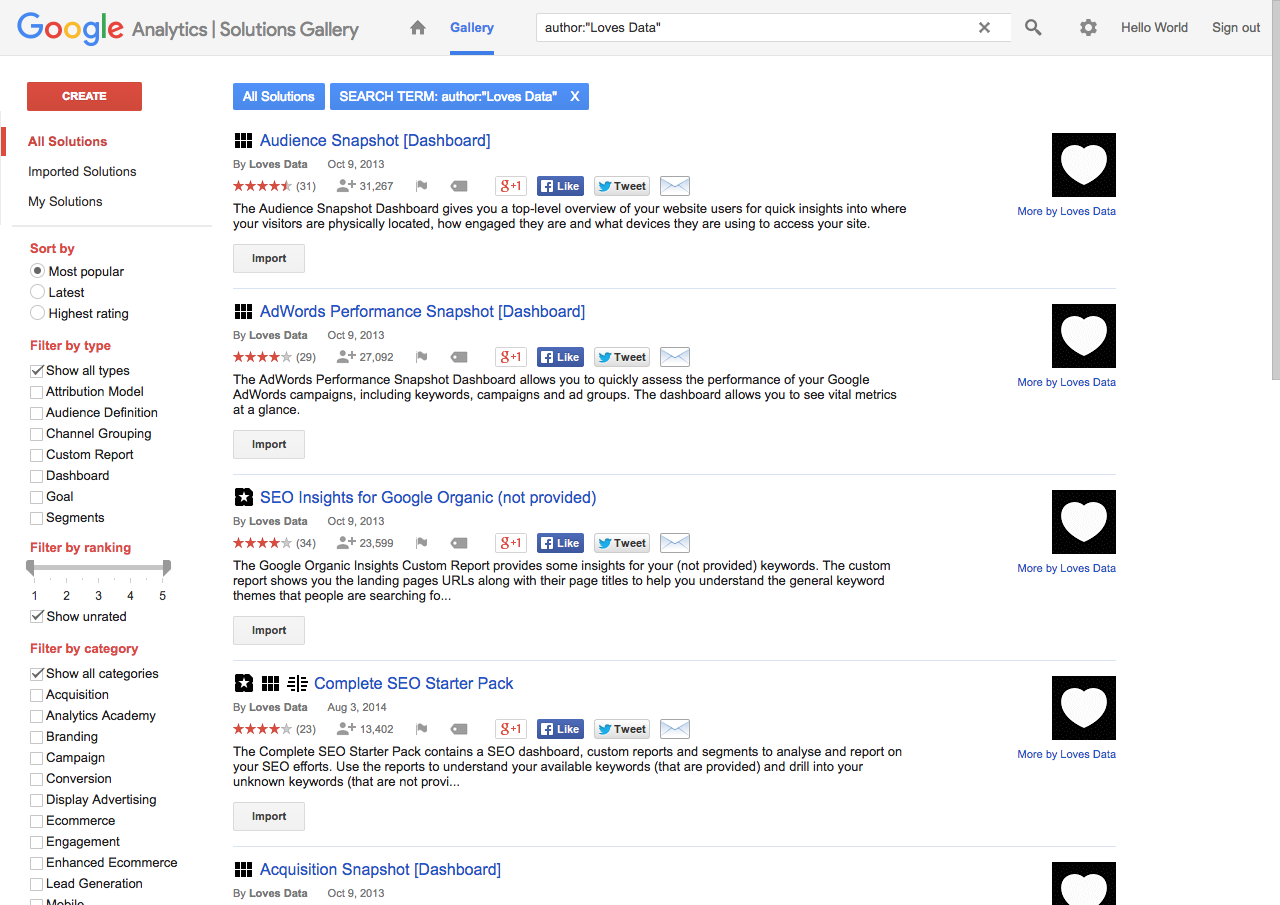Click the red CREATE button
Viewport: 1280px width, 905px height.
coord(84,96)
